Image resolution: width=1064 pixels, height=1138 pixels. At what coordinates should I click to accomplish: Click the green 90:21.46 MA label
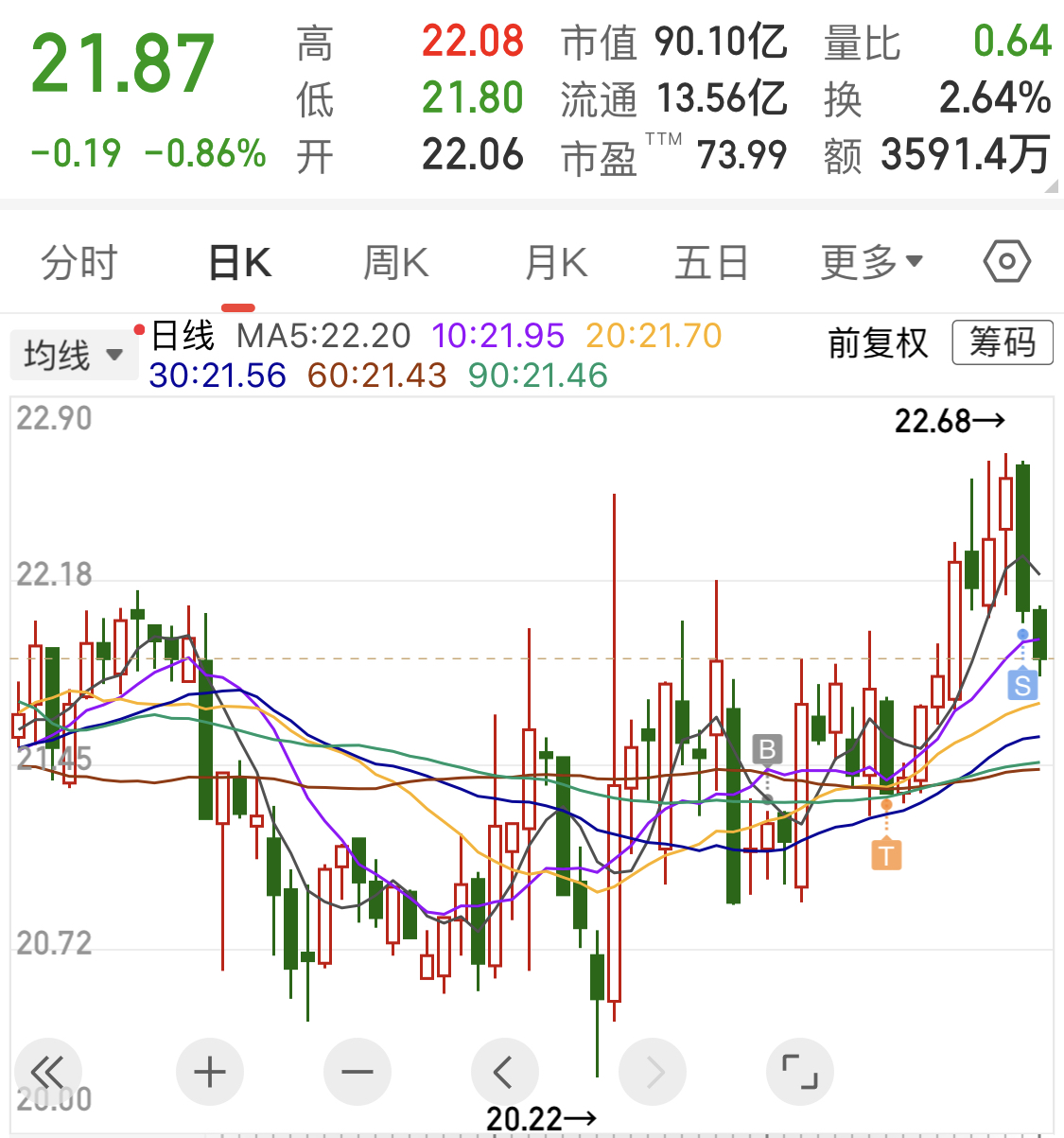537,376
